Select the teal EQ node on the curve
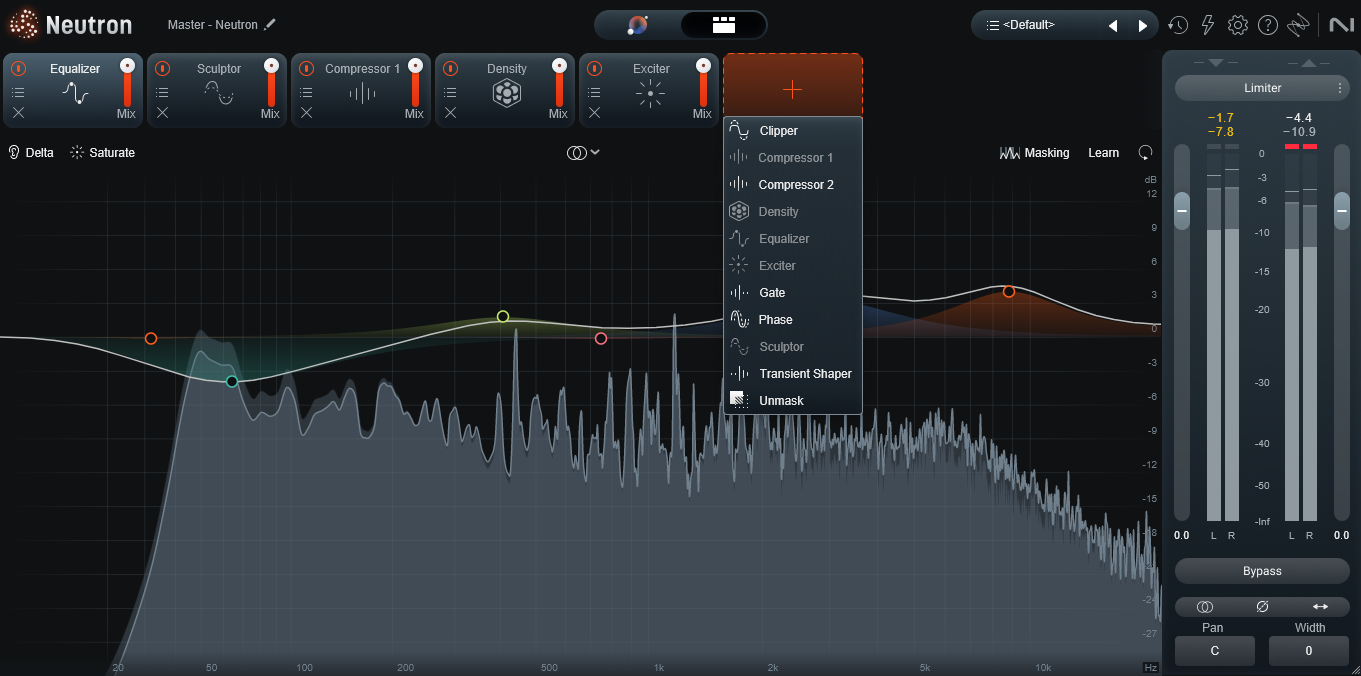This screenshot has width=1361, height=676. 232,381
